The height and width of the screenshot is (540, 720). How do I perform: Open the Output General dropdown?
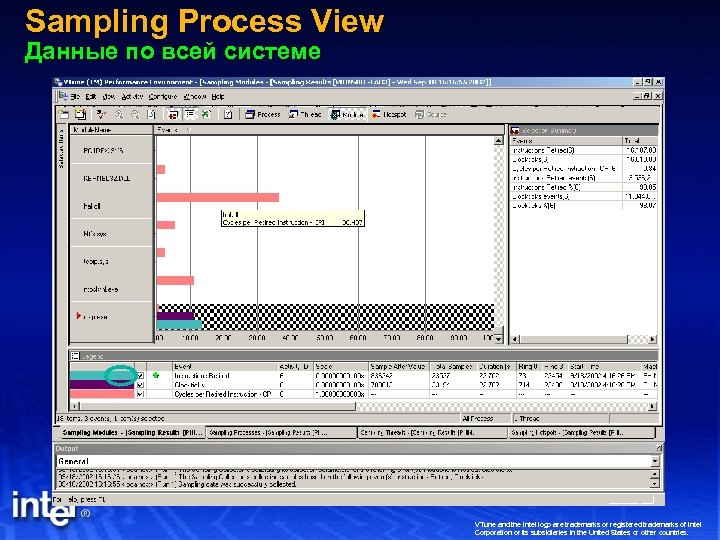click(x=655, y=461)
